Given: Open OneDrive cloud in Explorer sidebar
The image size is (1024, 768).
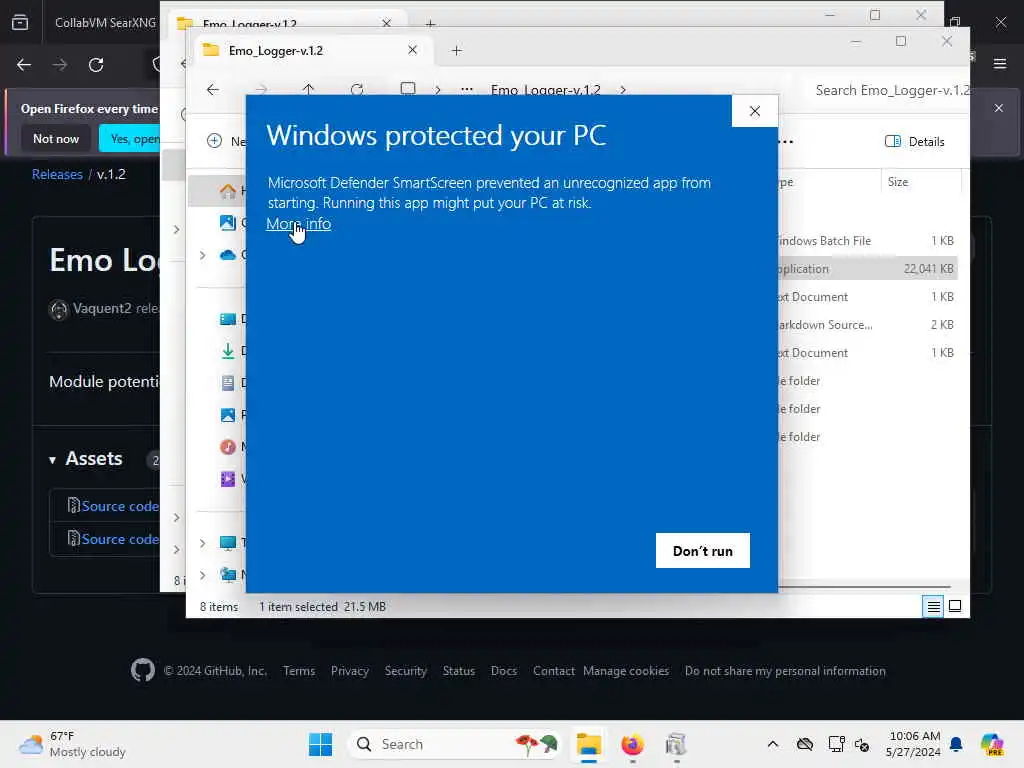Looking at the screenshot, I should (x=228, y=255).
